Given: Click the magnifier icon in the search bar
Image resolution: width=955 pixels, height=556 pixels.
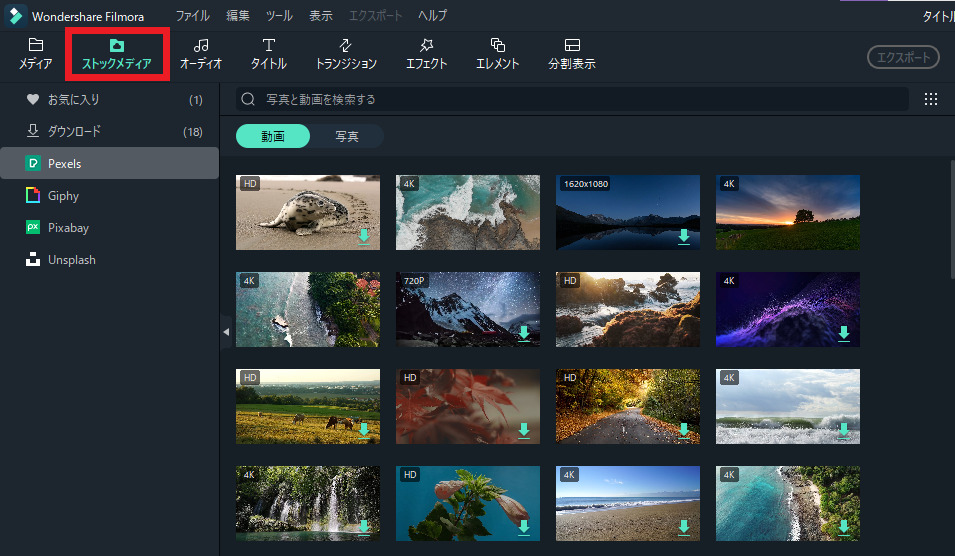Looking at the screenshot, I should (x=248, y=99).
